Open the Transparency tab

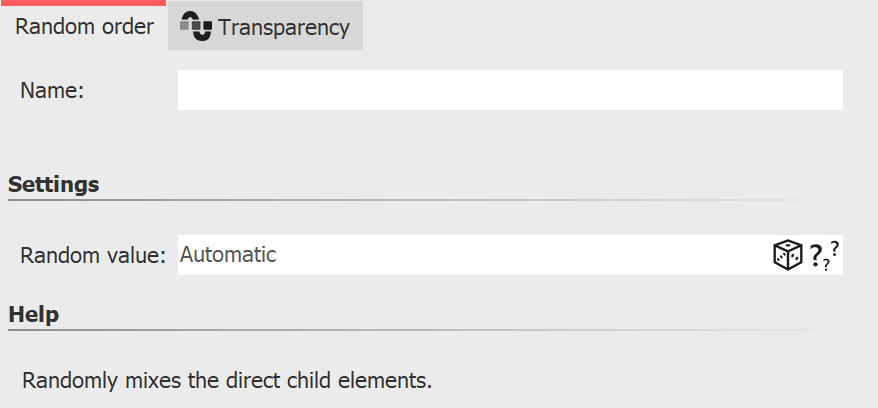pos(283,27)
